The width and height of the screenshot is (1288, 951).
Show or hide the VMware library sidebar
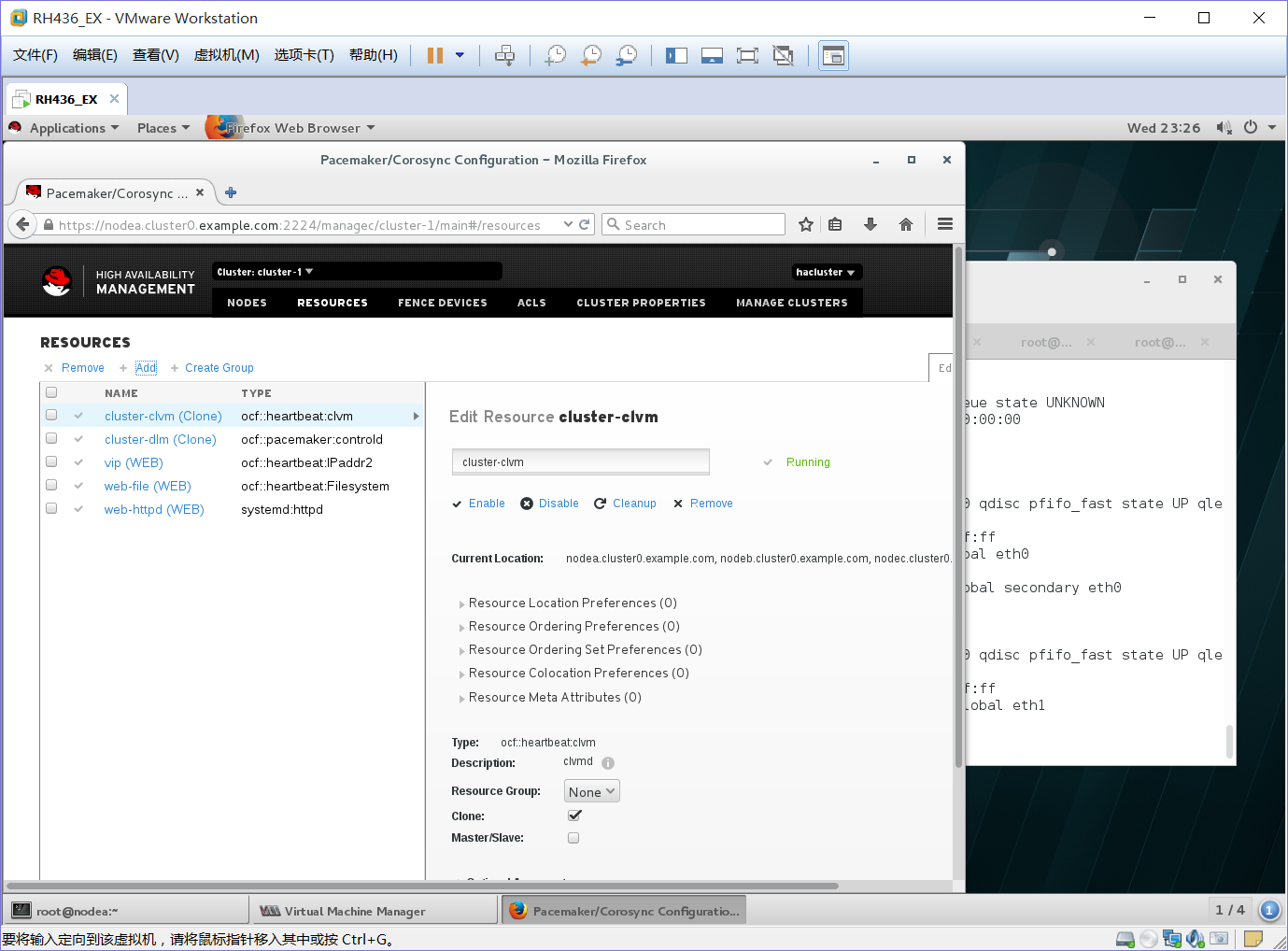coord(676,55)
